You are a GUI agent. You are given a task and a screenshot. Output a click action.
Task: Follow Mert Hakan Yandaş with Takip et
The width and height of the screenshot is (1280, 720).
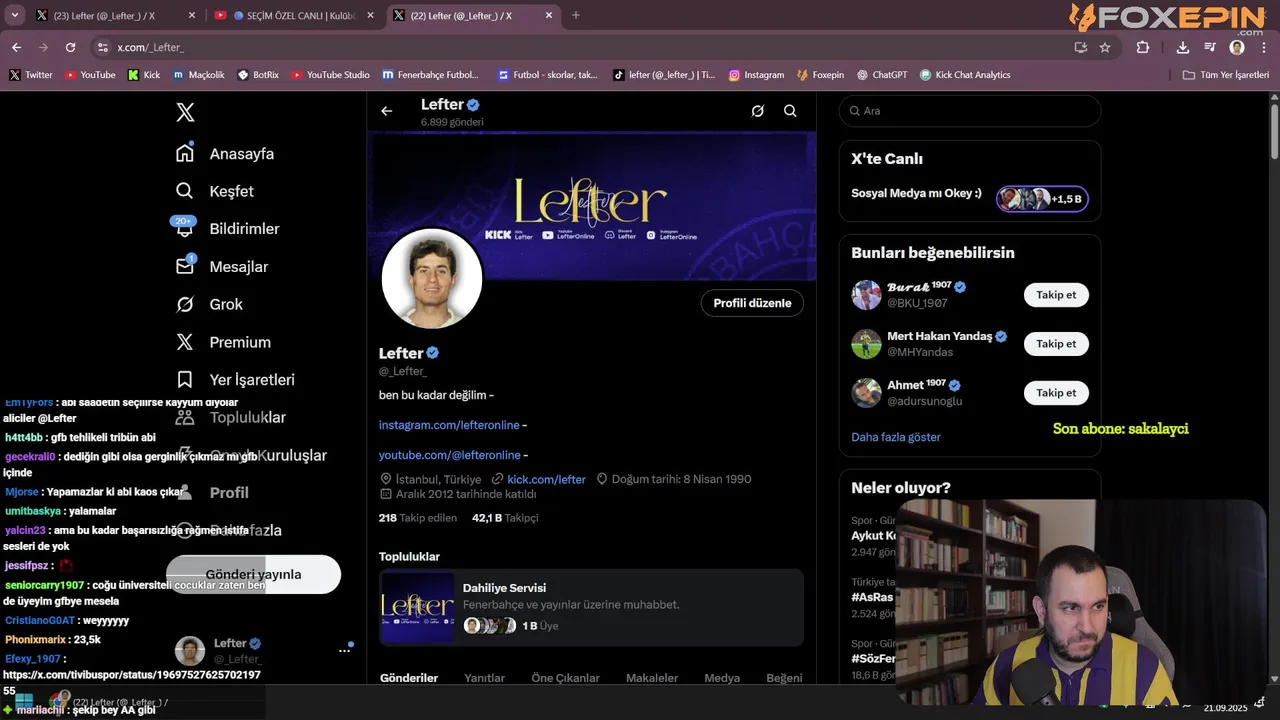(1056, 344)
